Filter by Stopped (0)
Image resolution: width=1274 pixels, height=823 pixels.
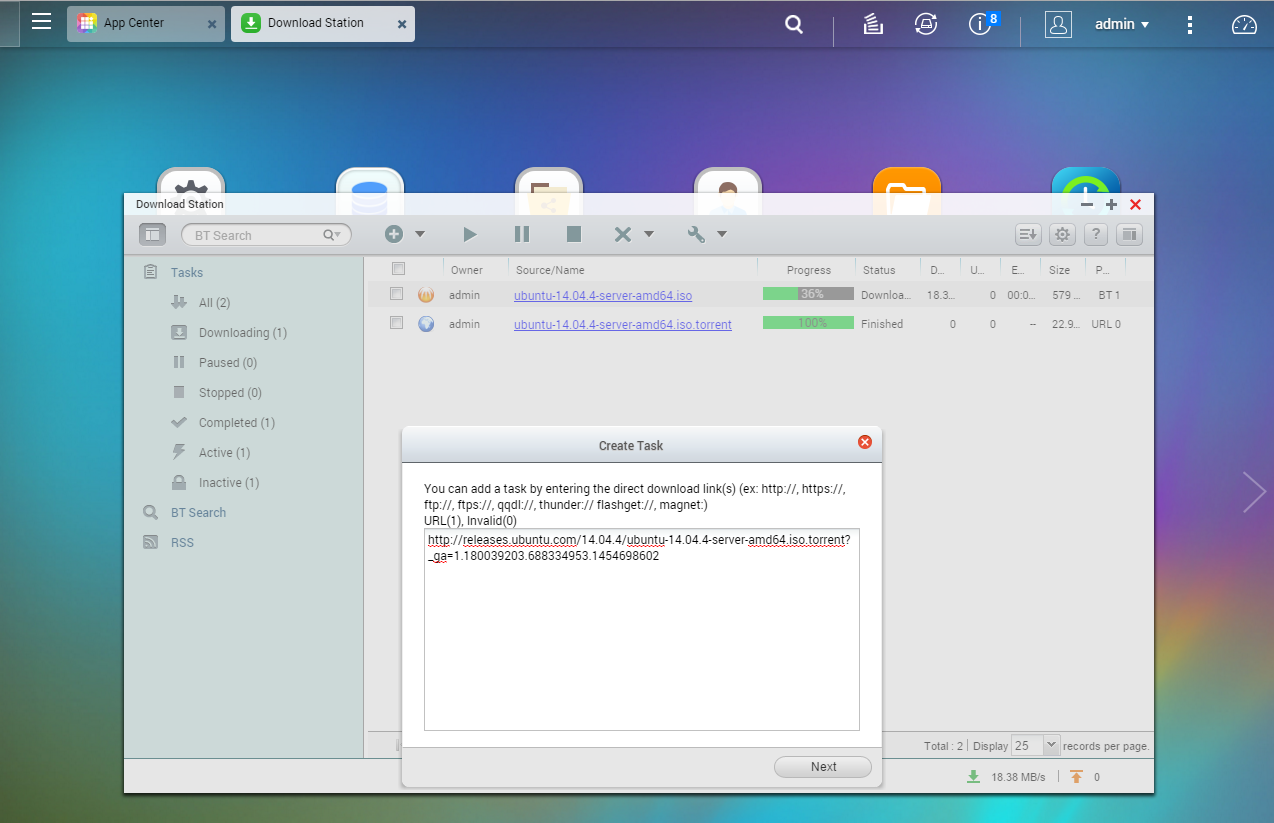[x=230, y=392]
